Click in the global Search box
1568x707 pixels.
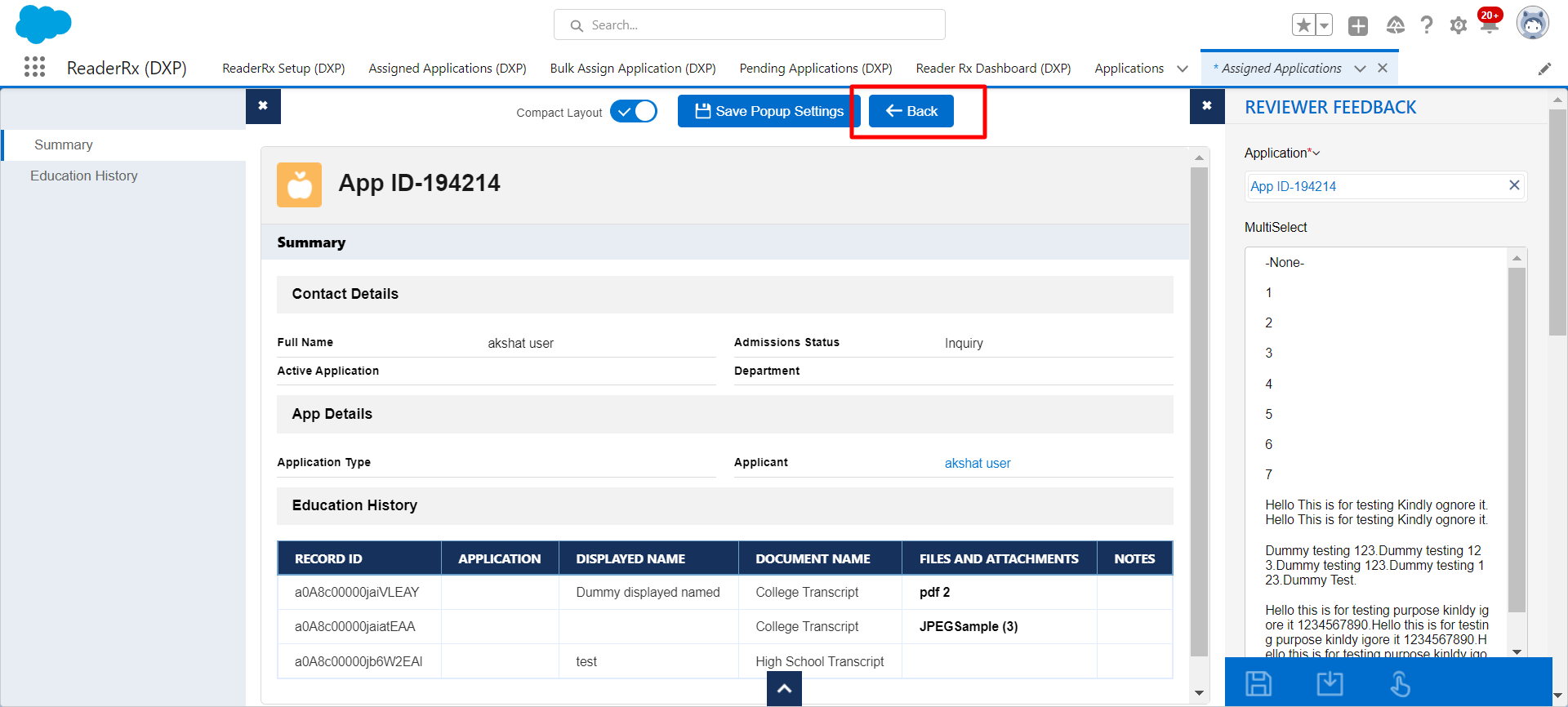749,25
